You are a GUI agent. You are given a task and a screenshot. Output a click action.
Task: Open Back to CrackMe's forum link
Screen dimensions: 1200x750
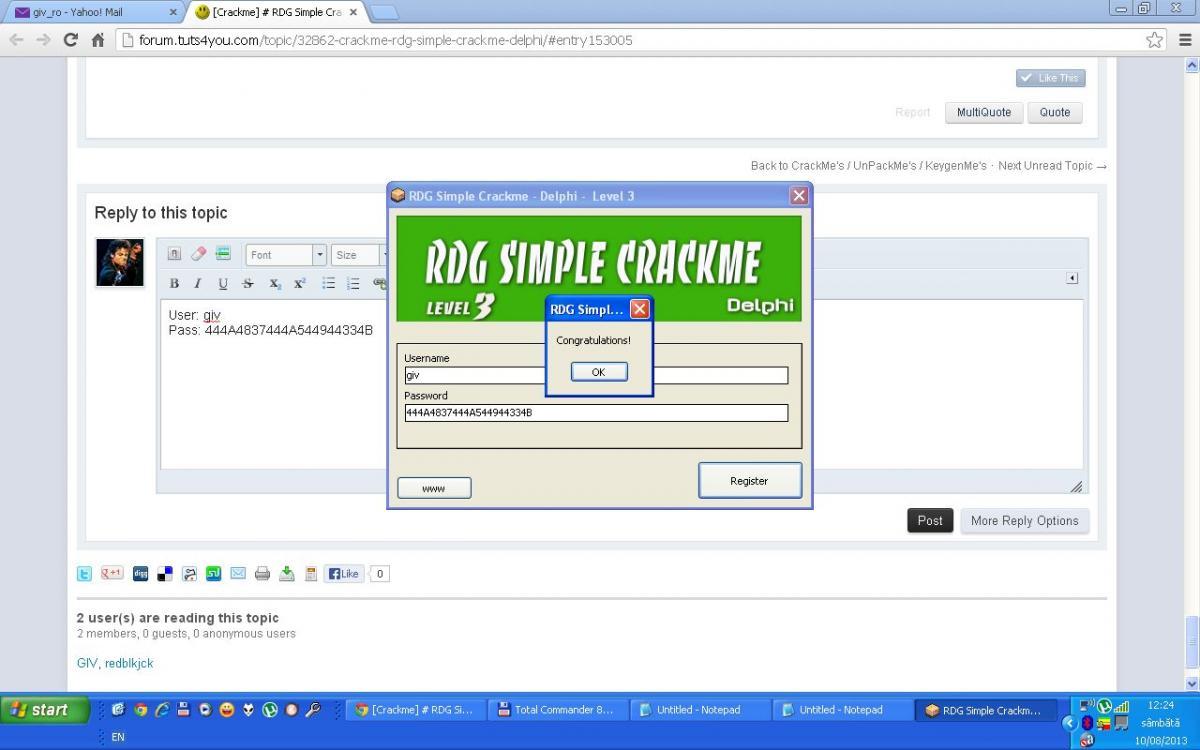(869, 166)
